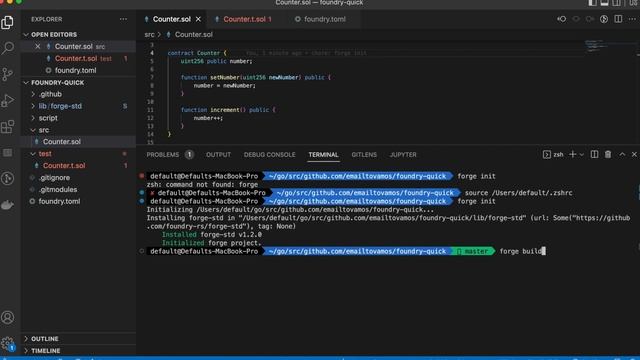Open the .gitmodules file

click(58, 189)
